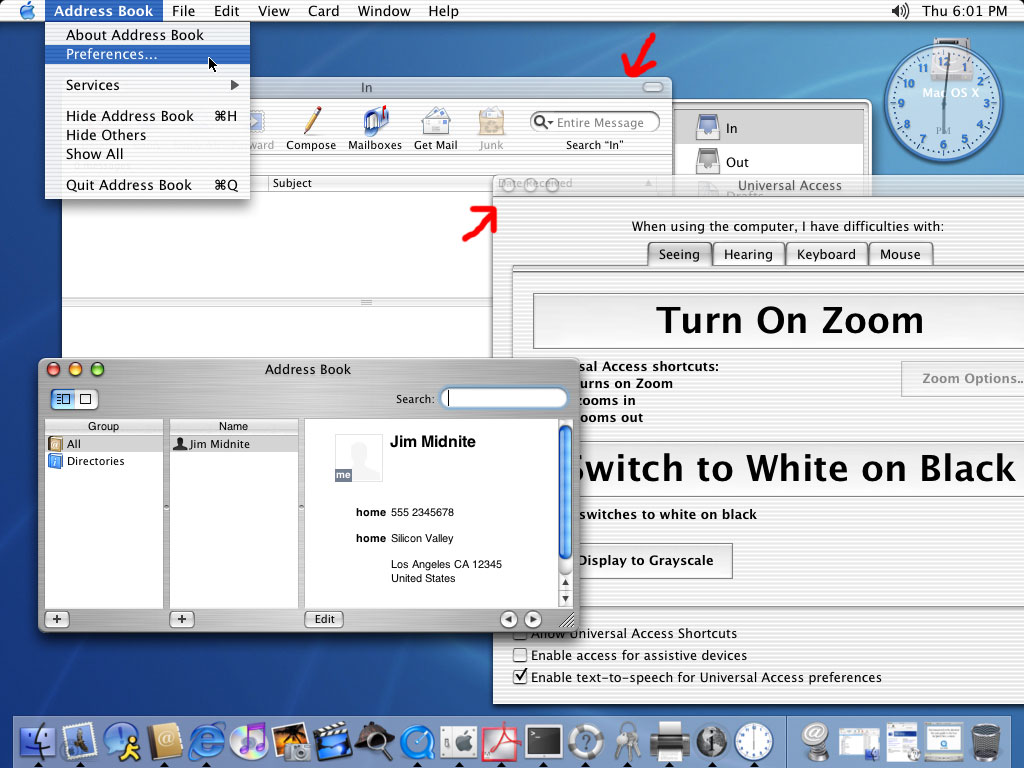
Task: Choose Show All menu item
Action: tap(148, 154)
